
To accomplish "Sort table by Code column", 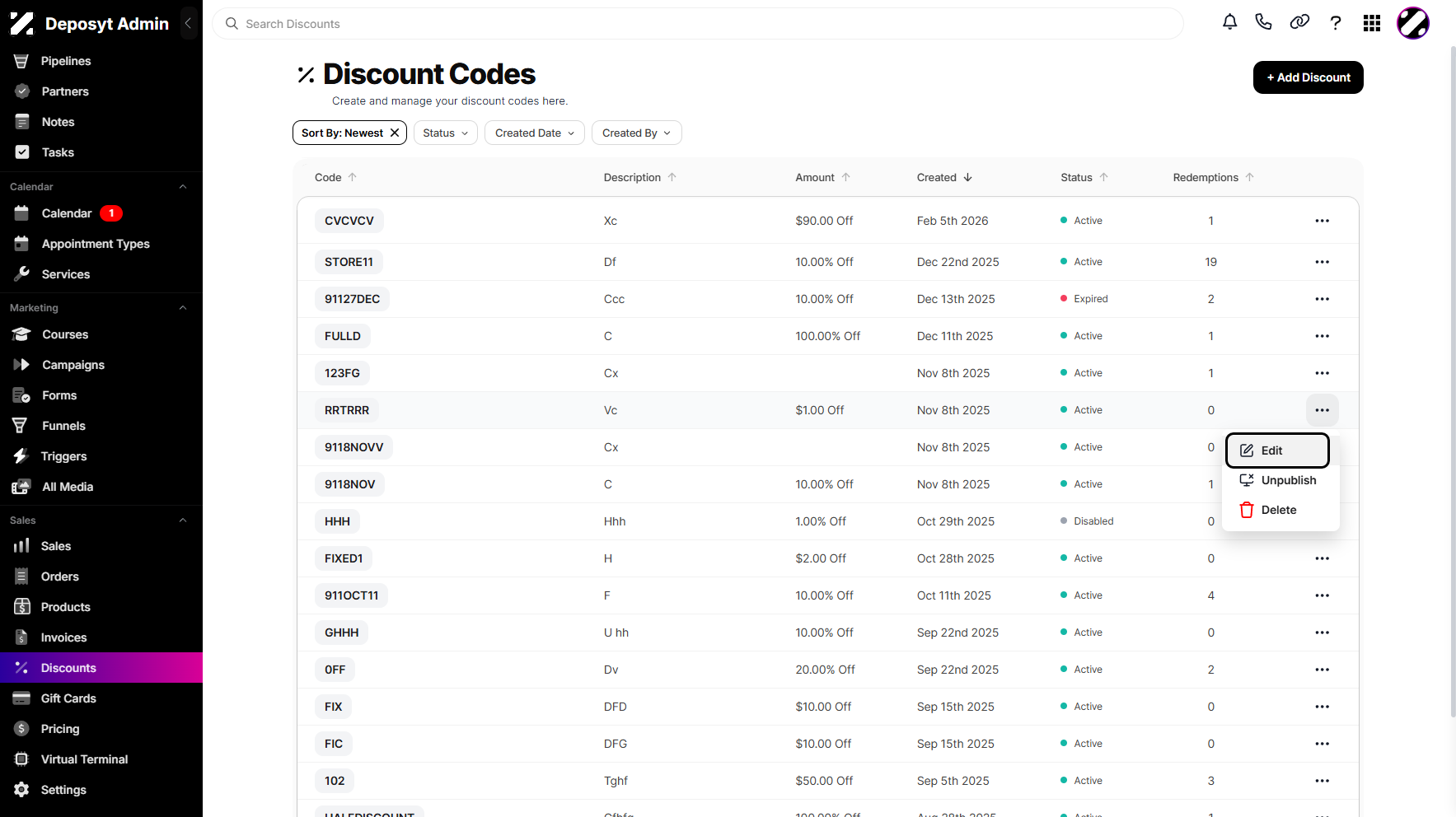I will click(x=335, y=177).
